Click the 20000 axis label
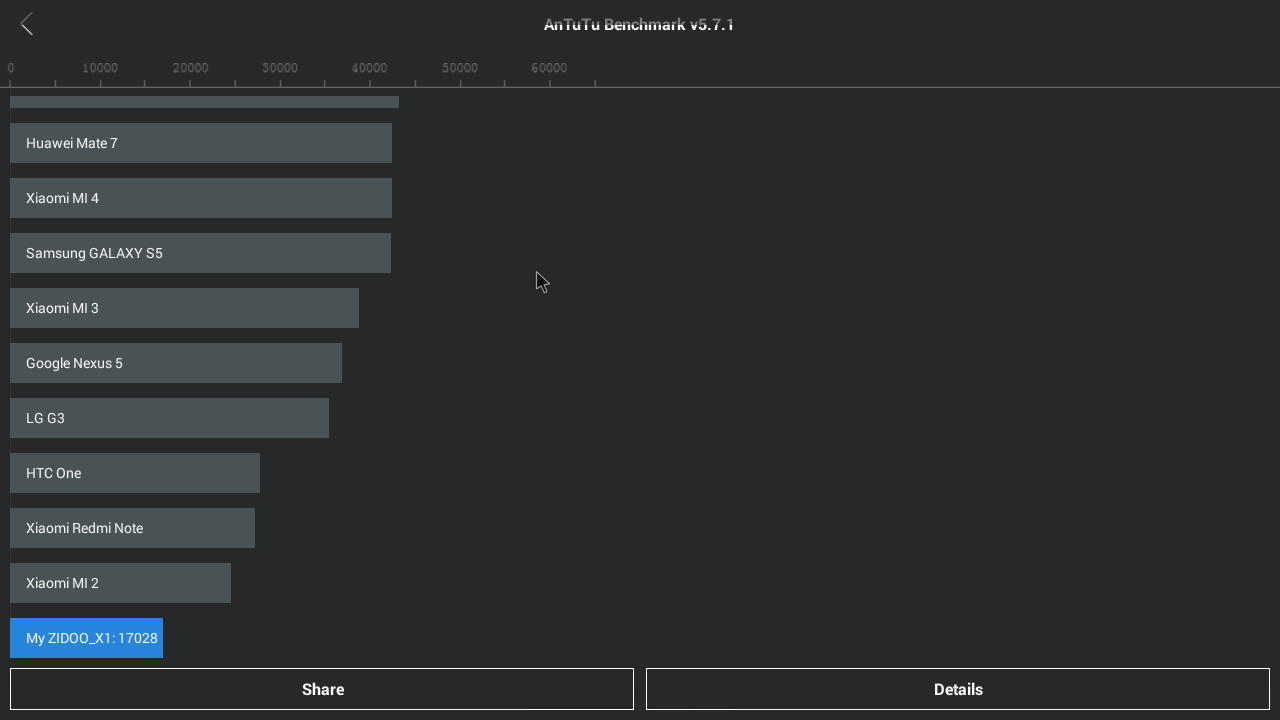This screenshot has height=720, width=1280. (190, 68)
